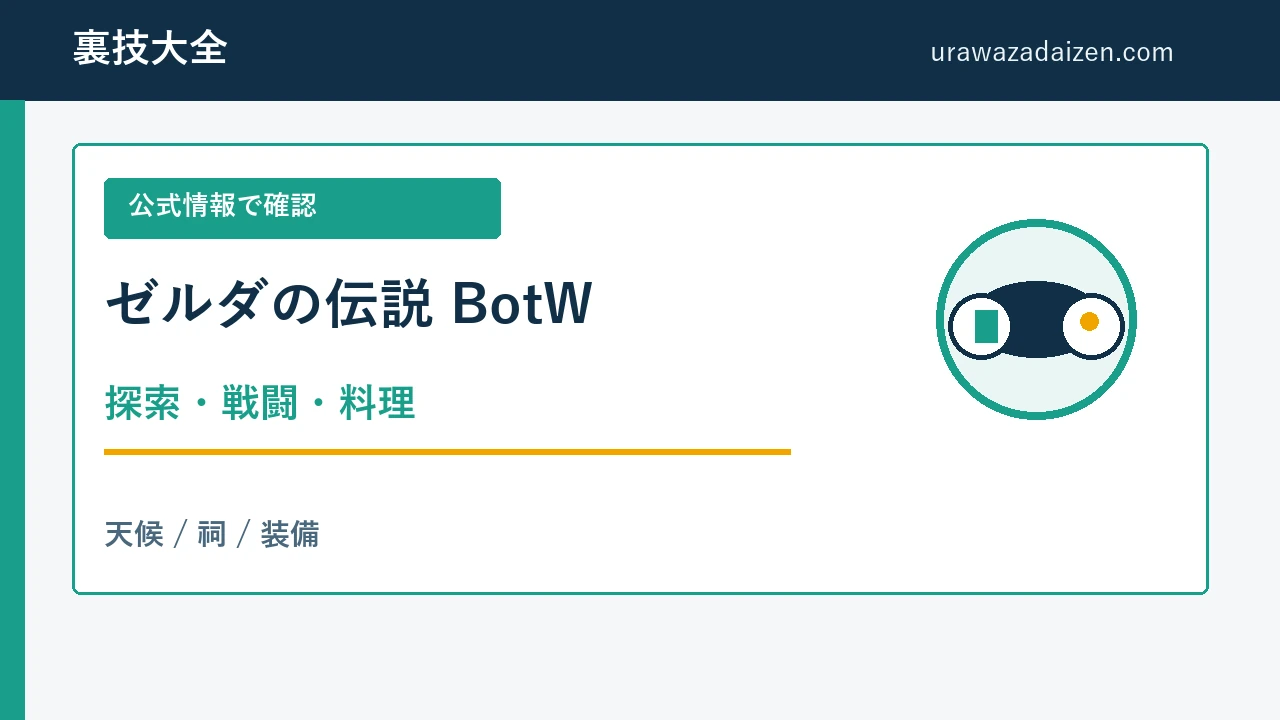Click the teal vertical strip on the left edge
The image size is (1280, 720).
point(12,410)
